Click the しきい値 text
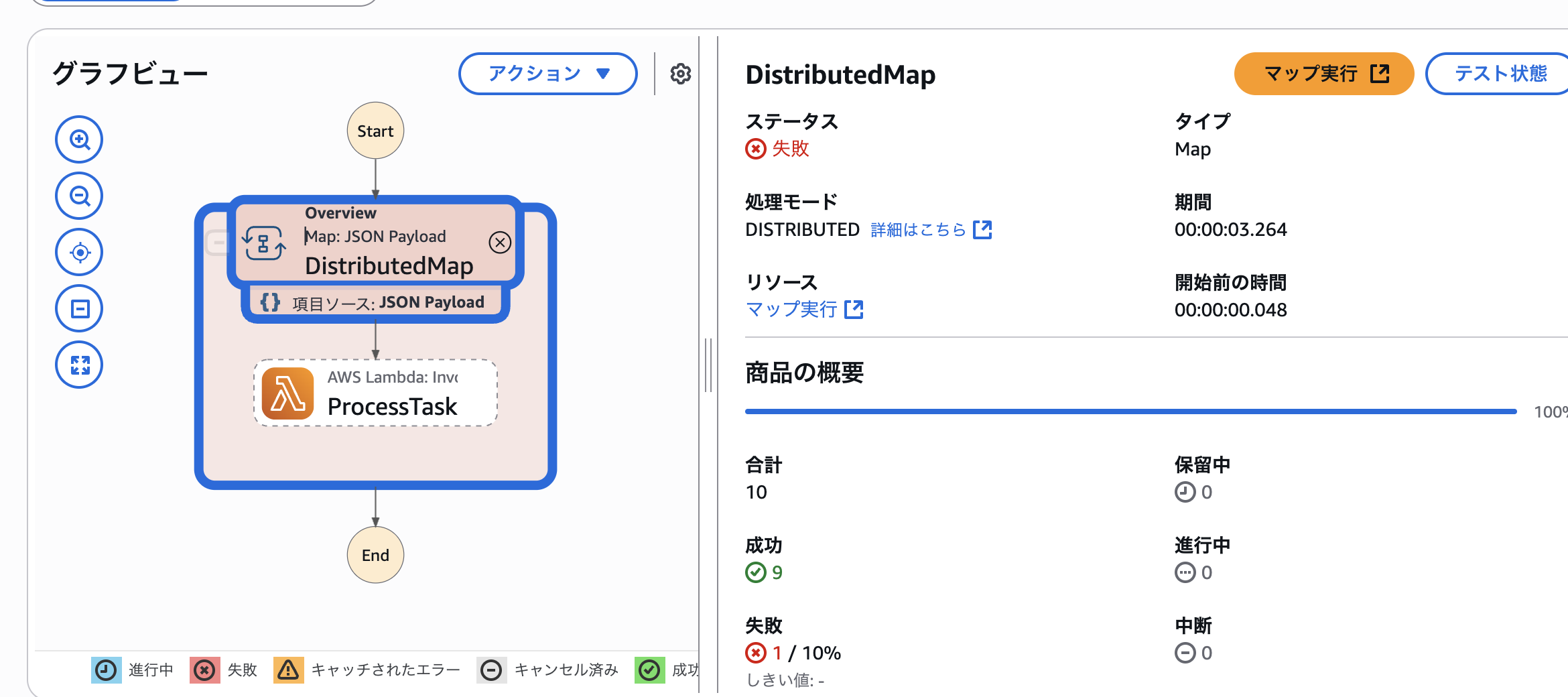Image resolution: width=1568 pixels, height=697 pixels. [x=785, y=681]
